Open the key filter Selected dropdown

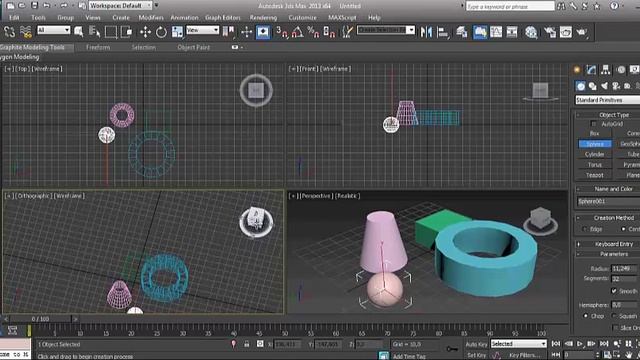[x=518, y=344]
